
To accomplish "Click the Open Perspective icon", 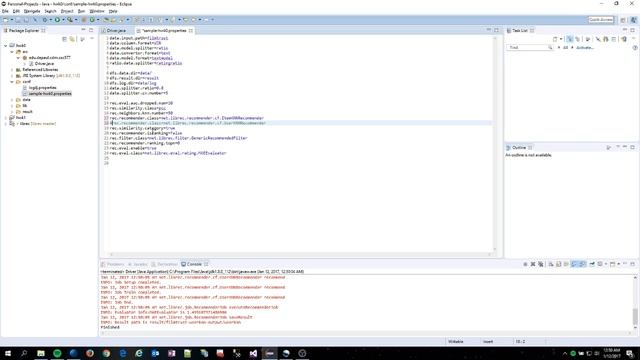I will (623, 20).
